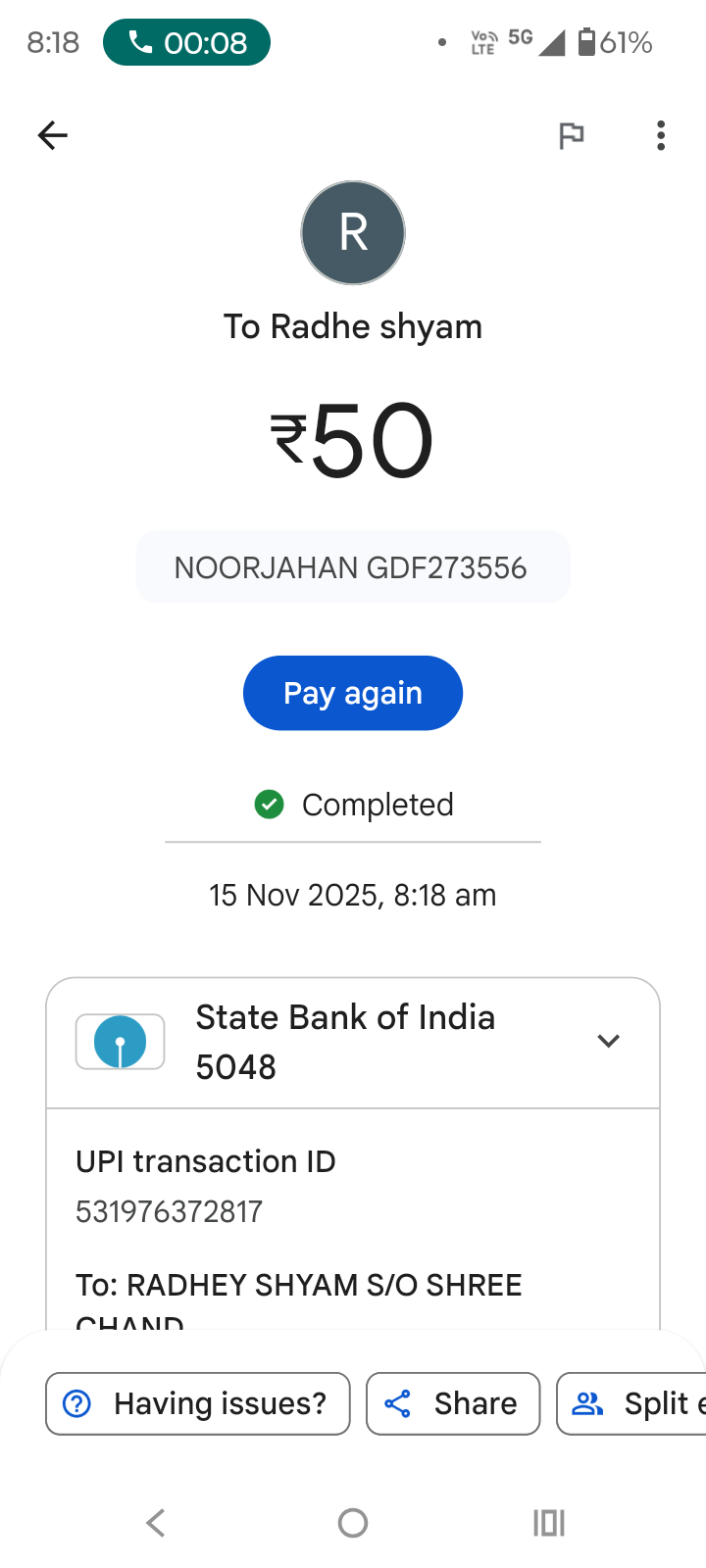Tap the Android home navigation button
The width and height of the screenshot is (706, 1568).
click(x=353, y=1522)
